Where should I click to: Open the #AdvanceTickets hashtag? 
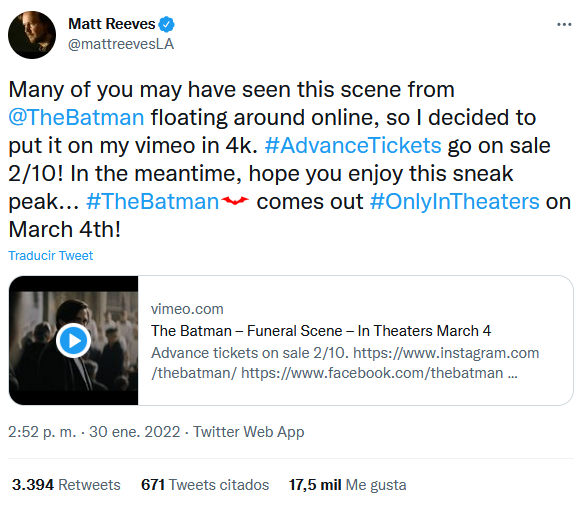(353, 145)
